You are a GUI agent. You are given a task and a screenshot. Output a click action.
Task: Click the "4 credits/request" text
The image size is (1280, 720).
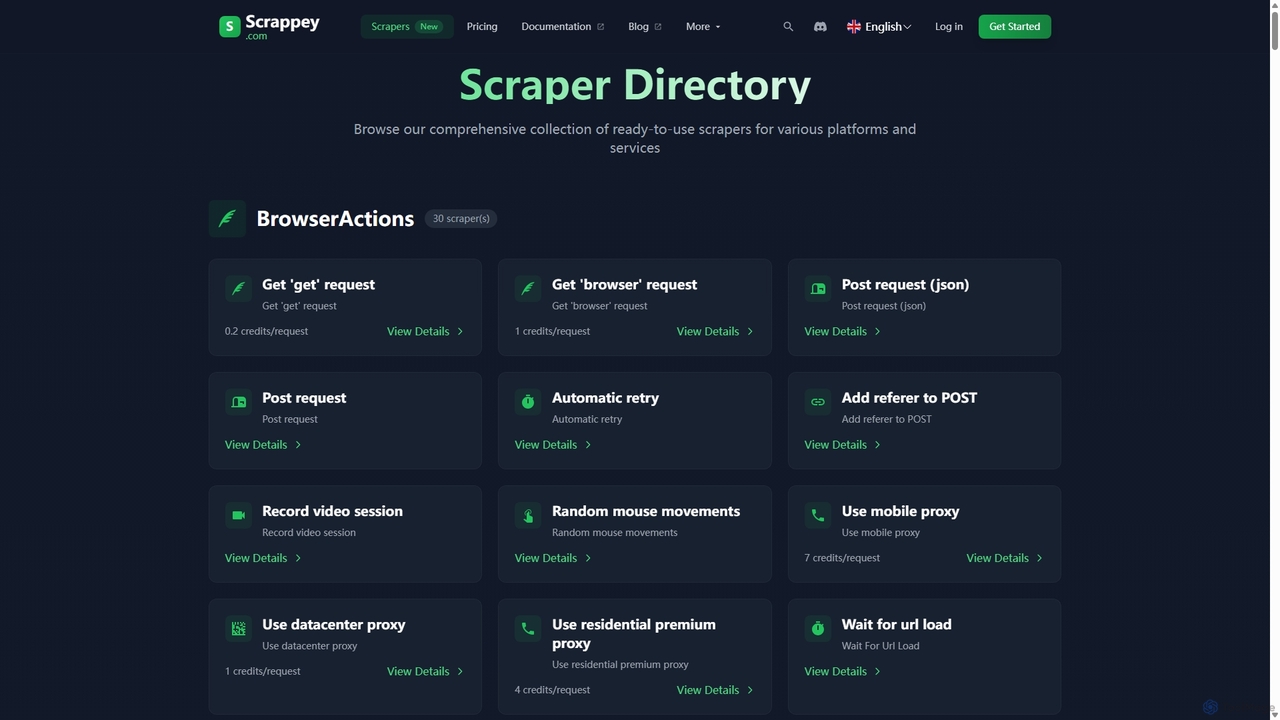552,690
